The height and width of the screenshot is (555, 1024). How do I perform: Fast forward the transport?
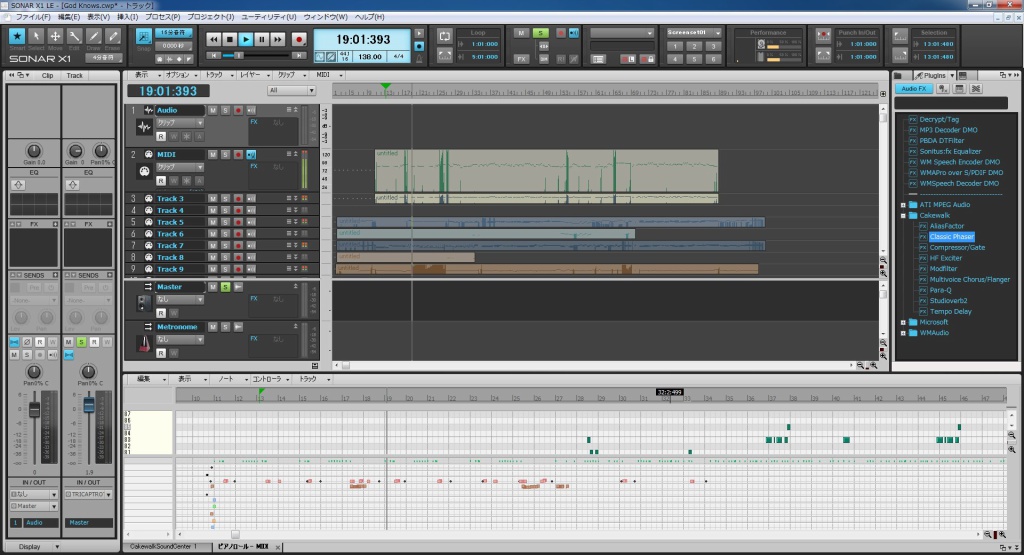coord(278,39)
